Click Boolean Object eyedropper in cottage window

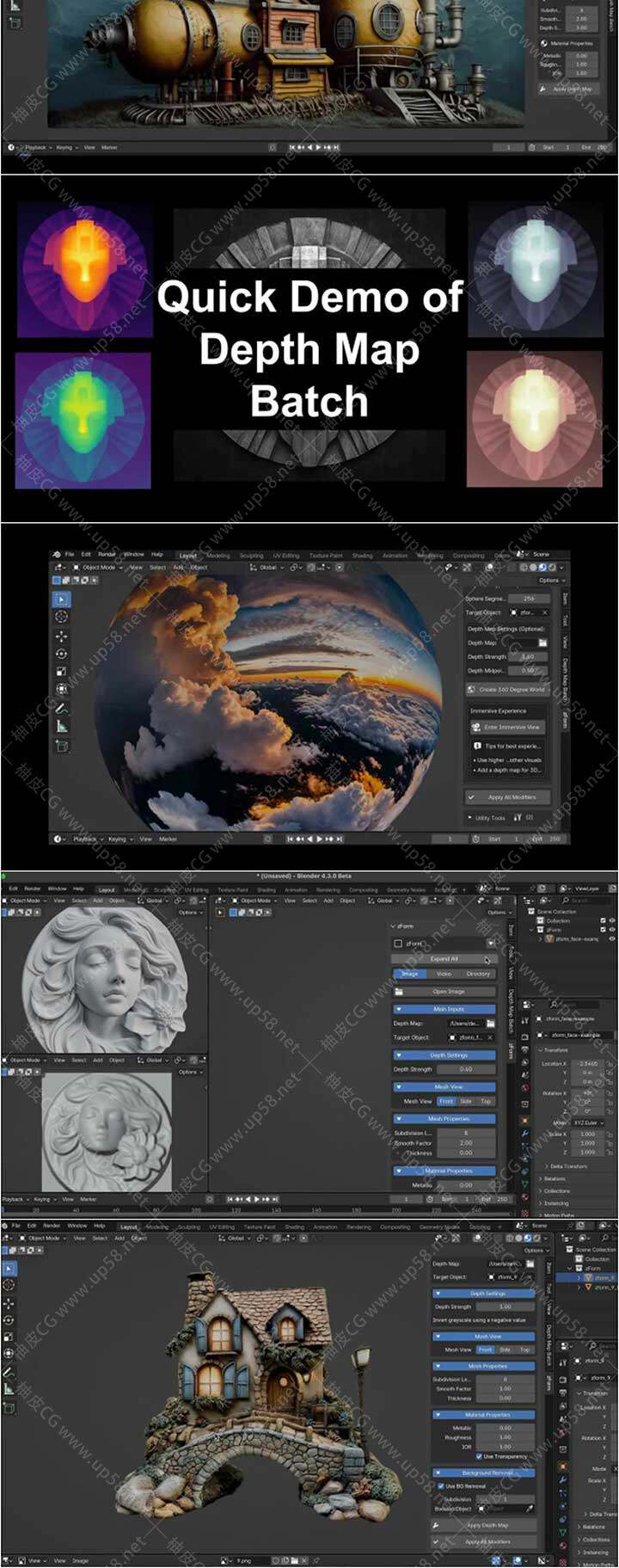(530, 1509)
